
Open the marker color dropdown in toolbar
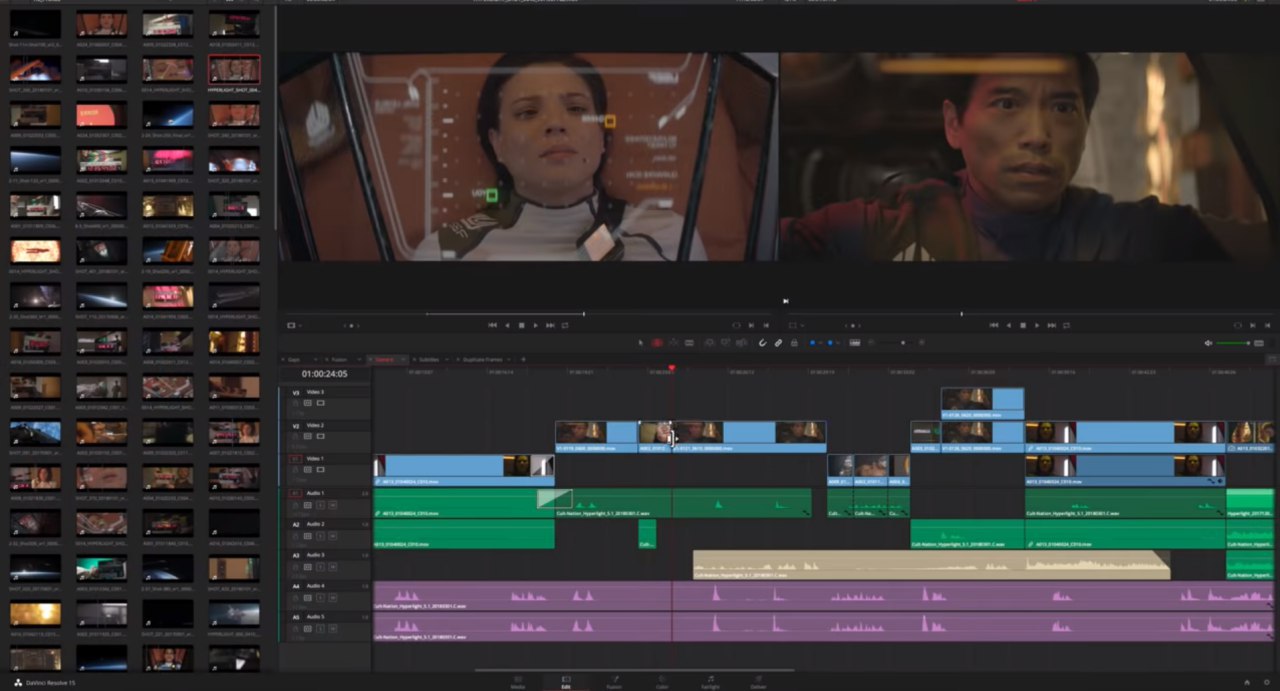pyautogui.click(x=838, y=343)
